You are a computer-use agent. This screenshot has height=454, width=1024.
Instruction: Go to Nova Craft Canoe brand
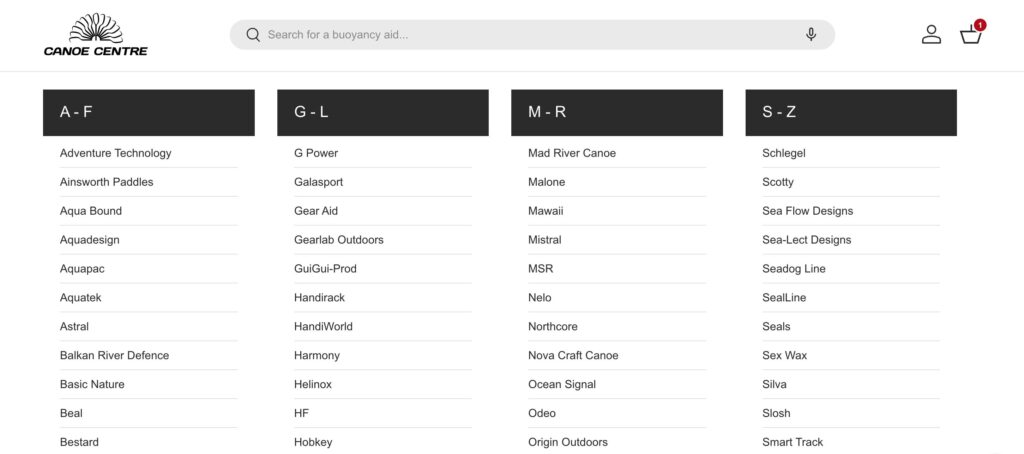[x=573, y=355]
